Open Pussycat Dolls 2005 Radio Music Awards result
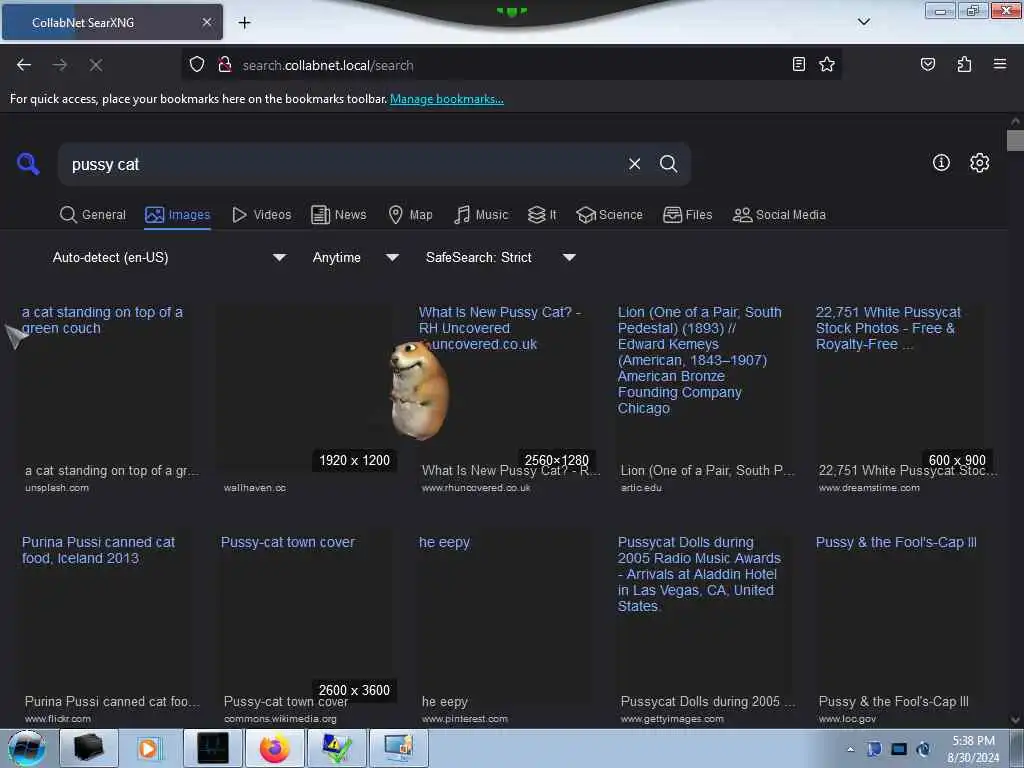The height and width of the screenshot is (768, 1024). (x=699, y=574)
